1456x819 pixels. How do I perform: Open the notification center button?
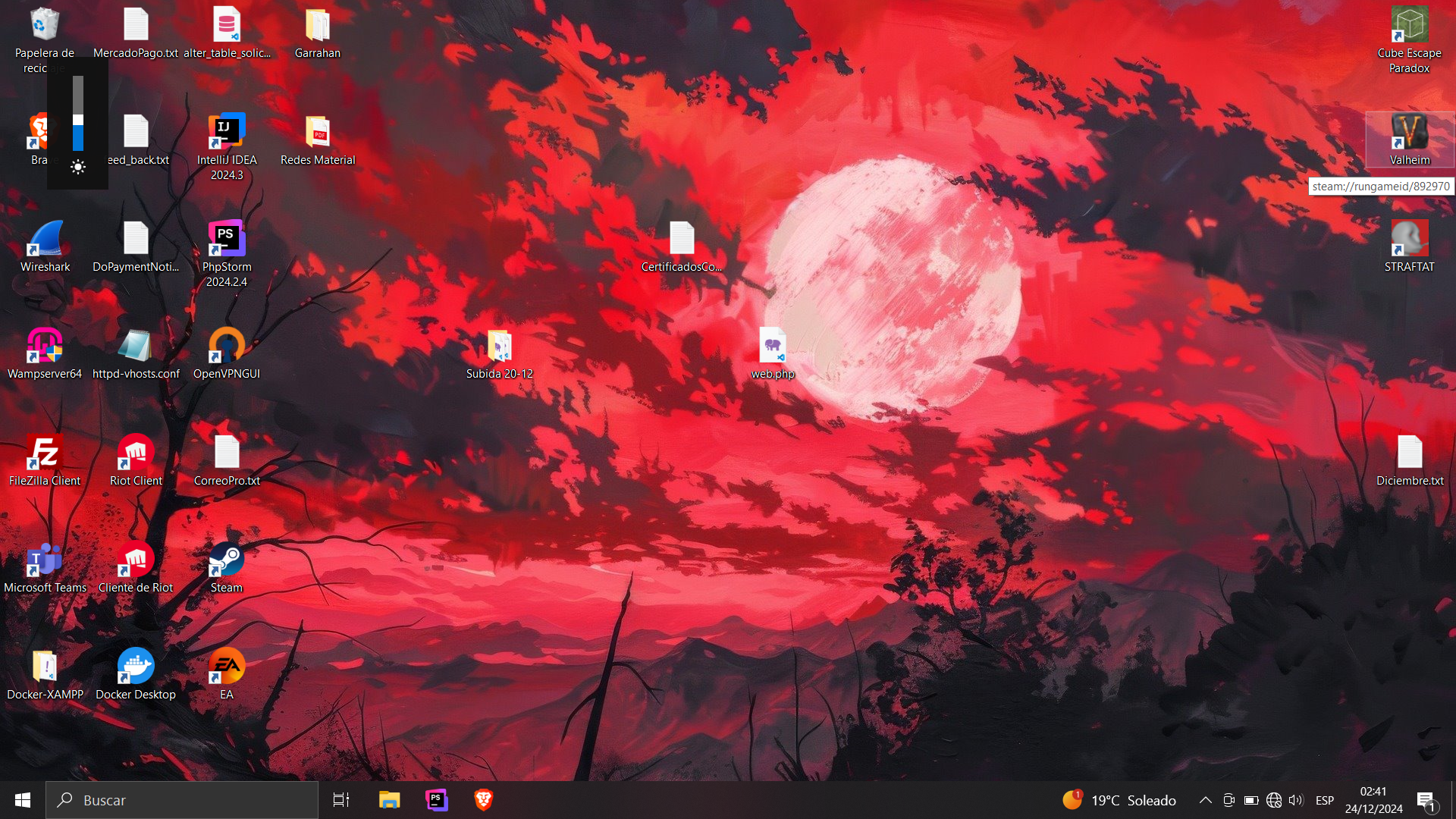point(1426,800)
